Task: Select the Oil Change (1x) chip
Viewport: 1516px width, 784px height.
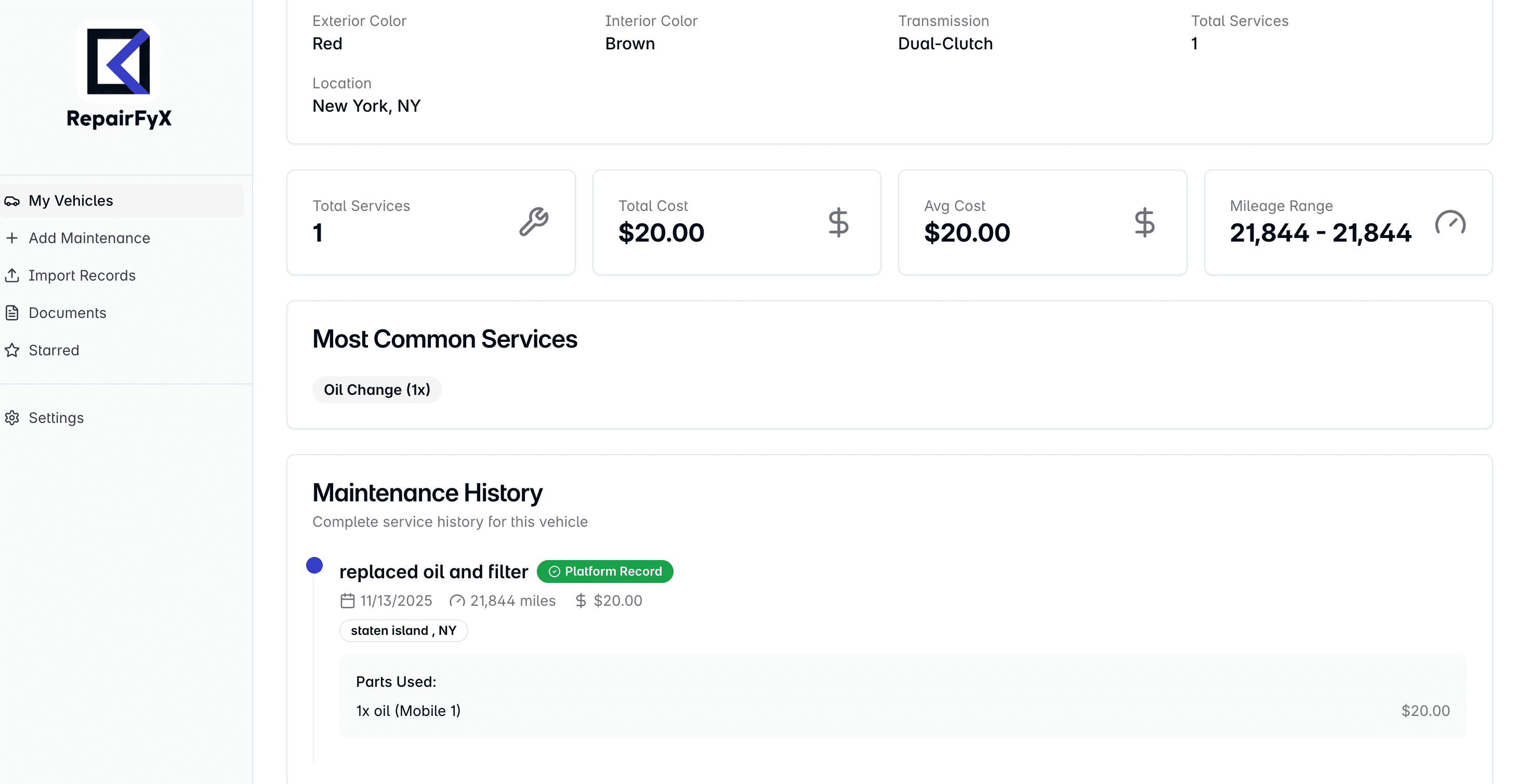Action: click(377, 390)
